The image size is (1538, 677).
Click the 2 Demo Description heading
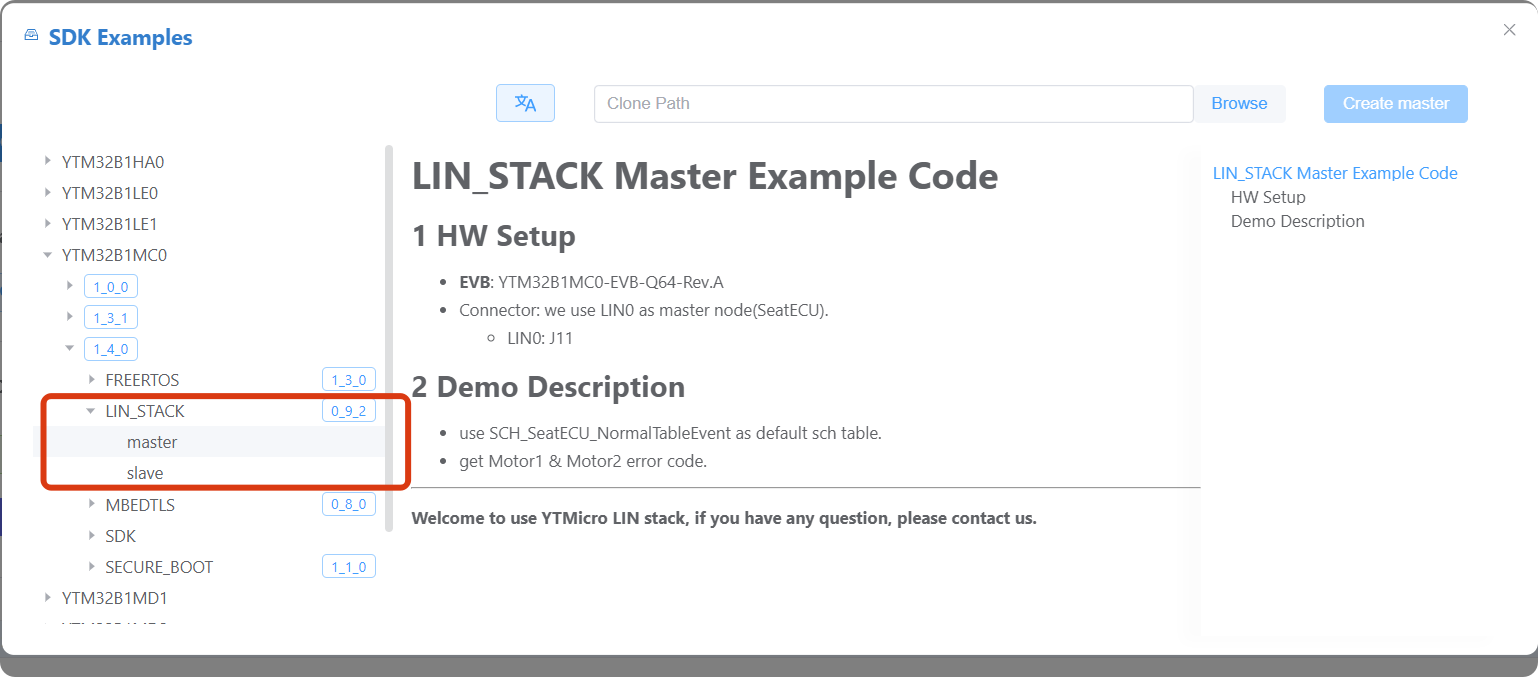click(x=548, y=387)
